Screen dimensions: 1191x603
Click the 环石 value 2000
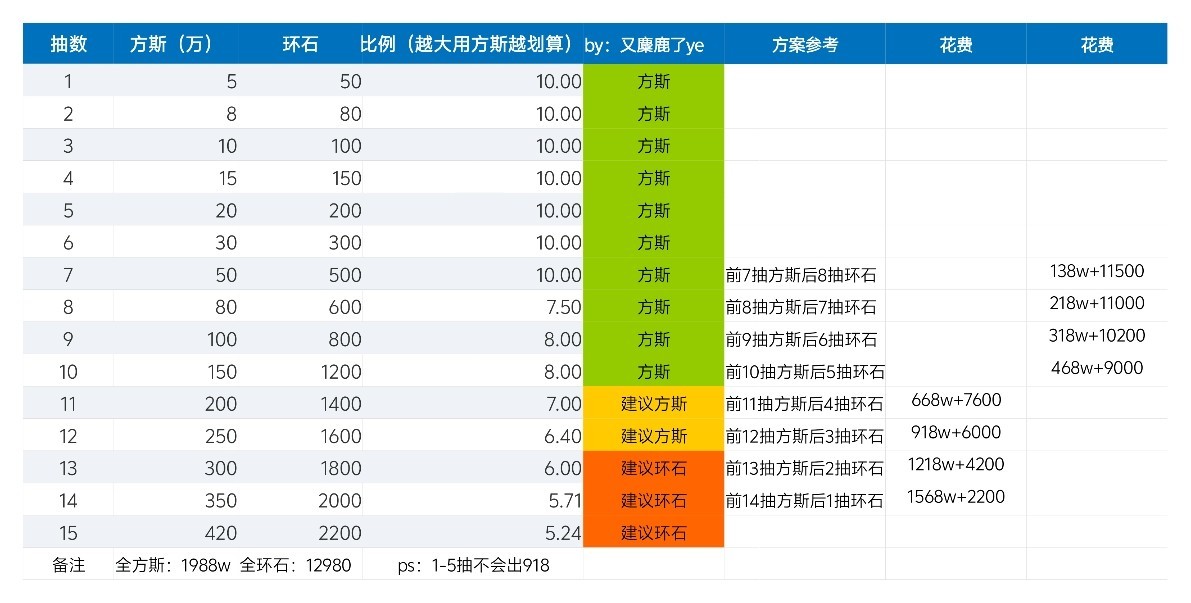(x=340, y=500)
